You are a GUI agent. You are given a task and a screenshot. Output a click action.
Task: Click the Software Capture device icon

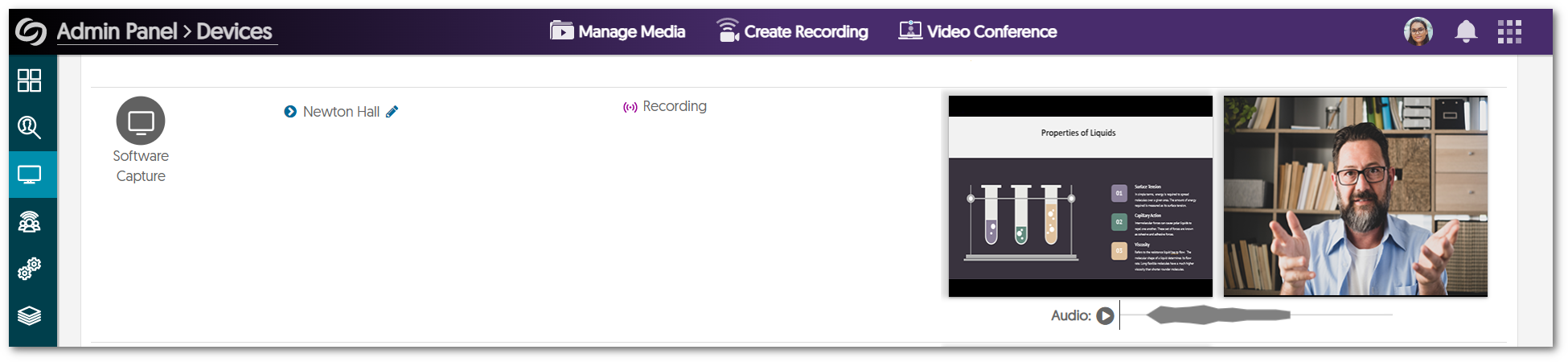[141, 121]
